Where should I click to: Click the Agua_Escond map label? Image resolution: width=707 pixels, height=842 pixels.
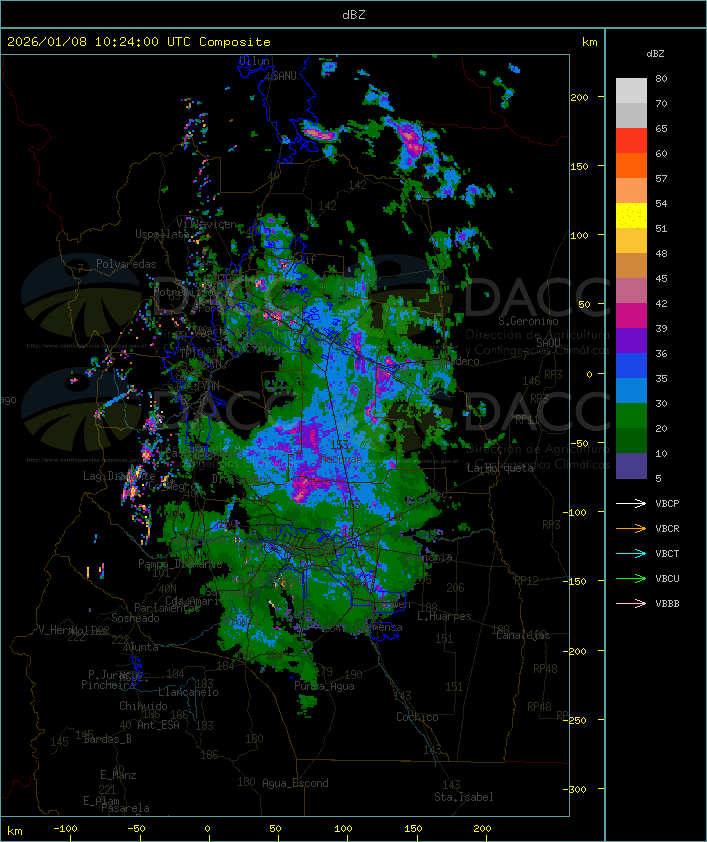tap(295, 783)
